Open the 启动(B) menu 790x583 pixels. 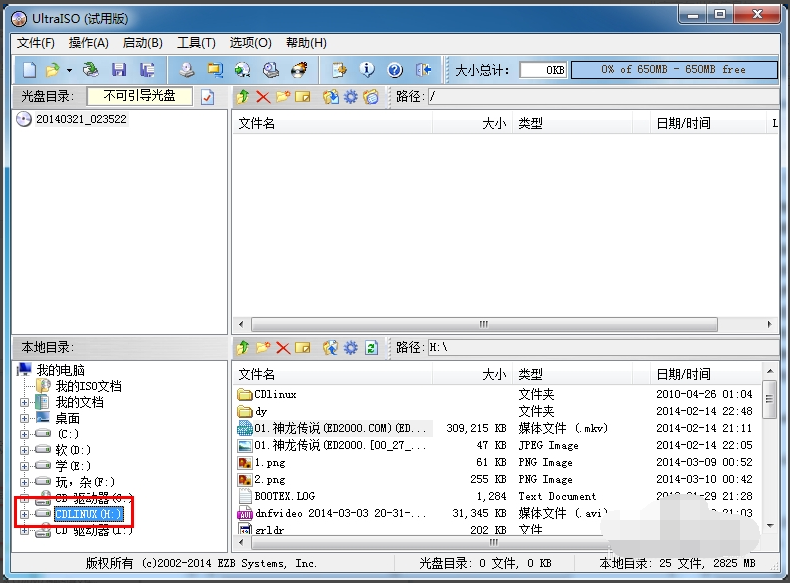(142, 43)
